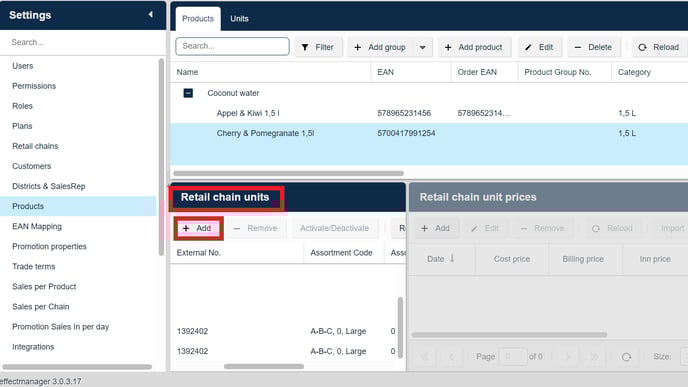
Task: Click the settings sidebar vertical scrollbar
Action: click(x=161, y=157)
